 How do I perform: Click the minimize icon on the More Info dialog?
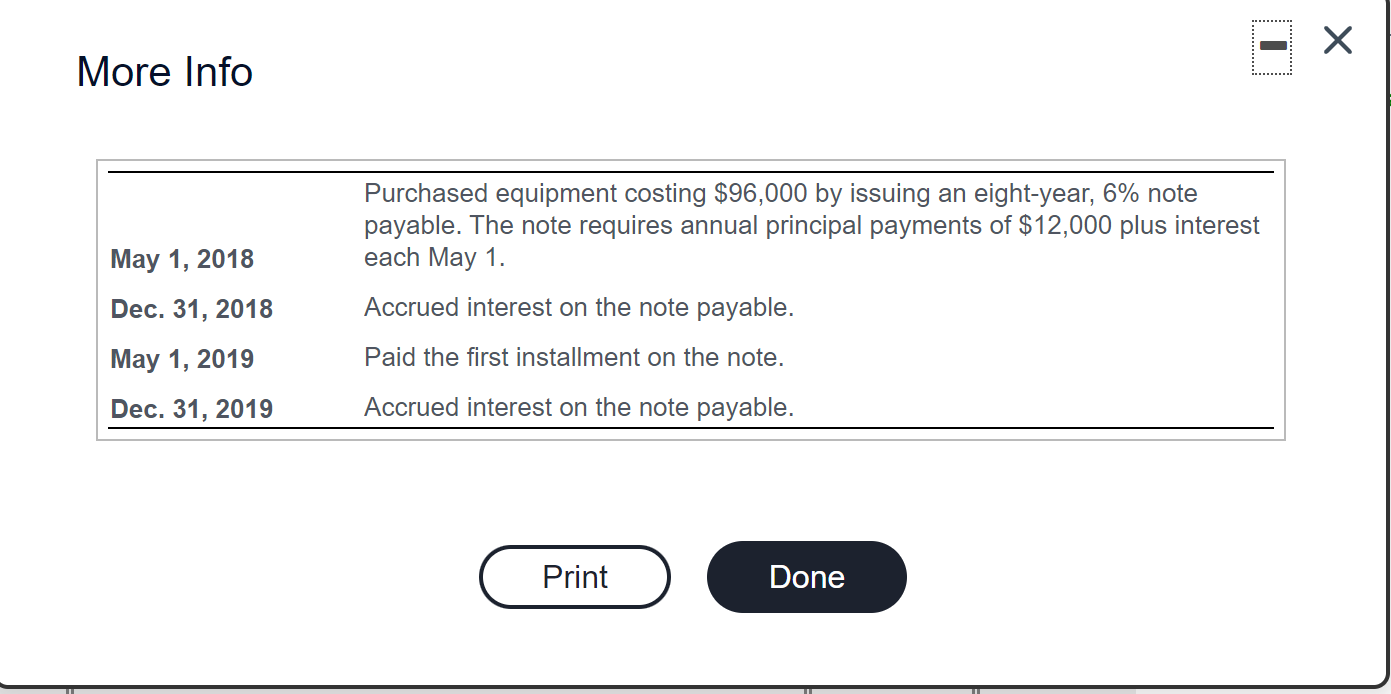coord(1271,43)
